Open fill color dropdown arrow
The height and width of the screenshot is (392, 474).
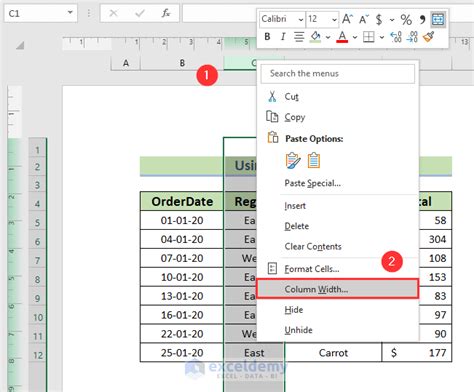(328, 37)
